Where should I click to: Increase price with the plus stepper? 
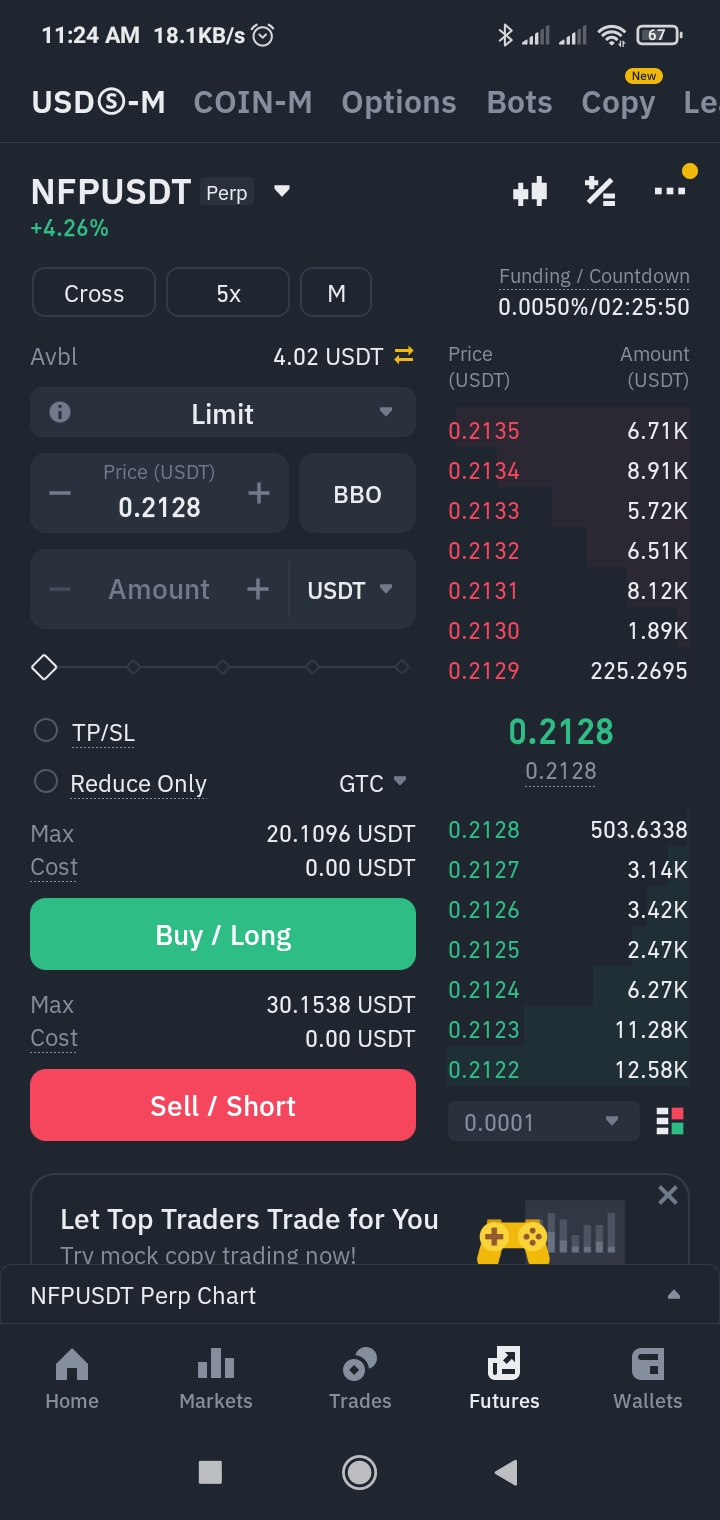259,493
